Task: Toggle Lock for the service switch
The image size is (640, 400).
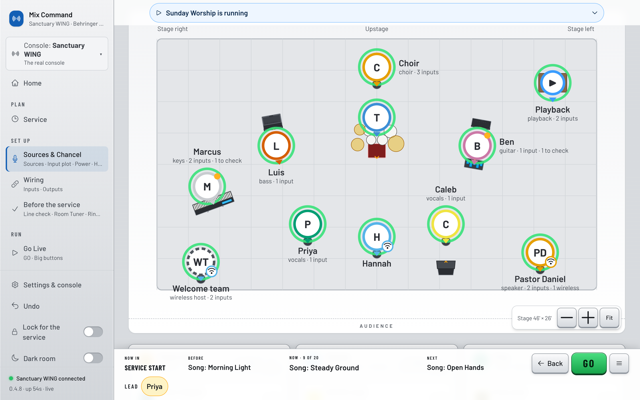Action: [x=93, y=332]
